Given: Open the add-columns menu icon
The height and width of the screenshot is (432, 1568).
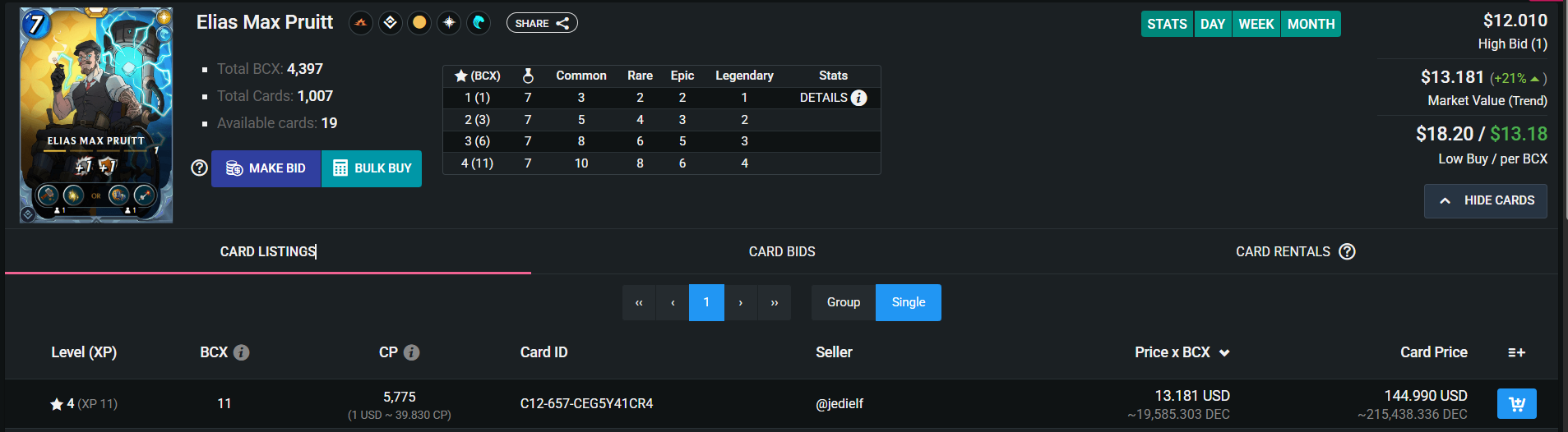Looking at the screenshot, I should pyautogui.click(x=1516, y=352).
